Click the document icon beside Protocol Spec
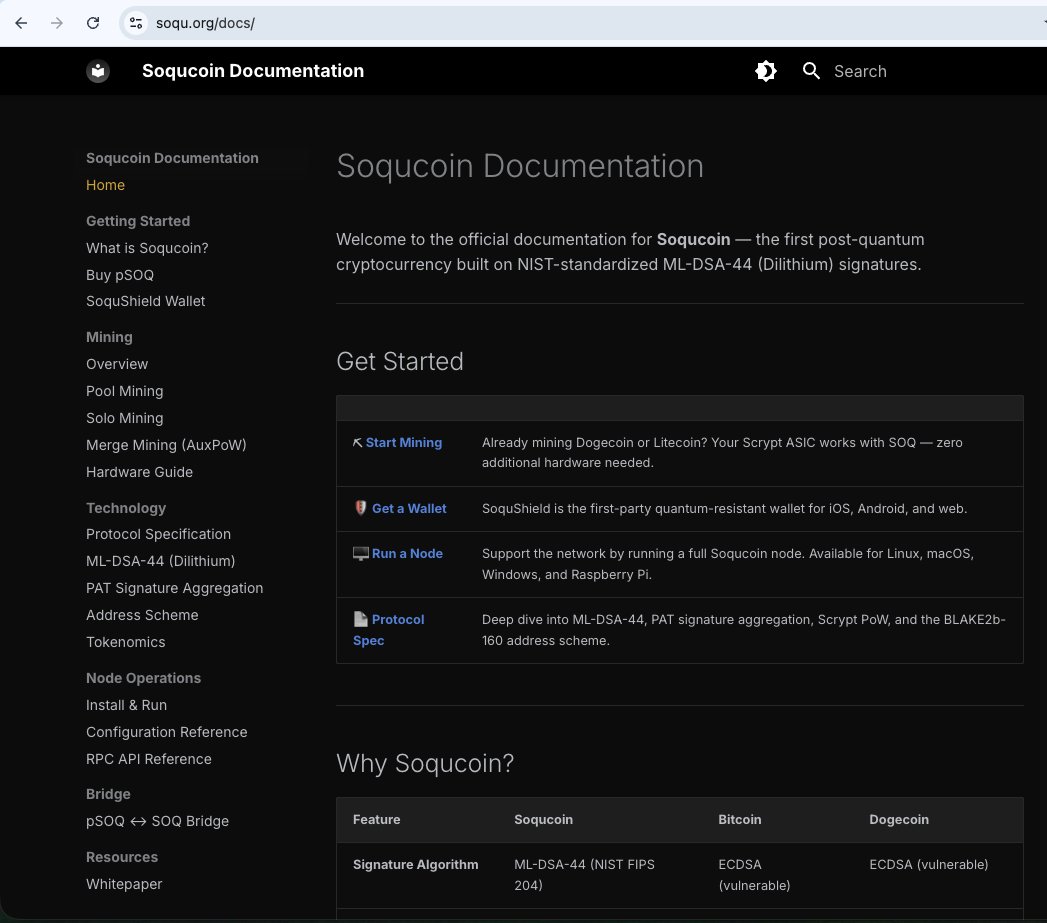Image resolution: width=1047 pixels, height=923 pixels. (359, 618)
